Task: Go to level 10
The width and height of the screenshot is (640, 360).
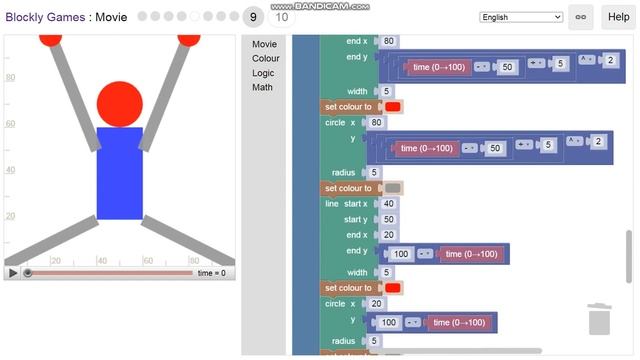Action: point(282,17)
